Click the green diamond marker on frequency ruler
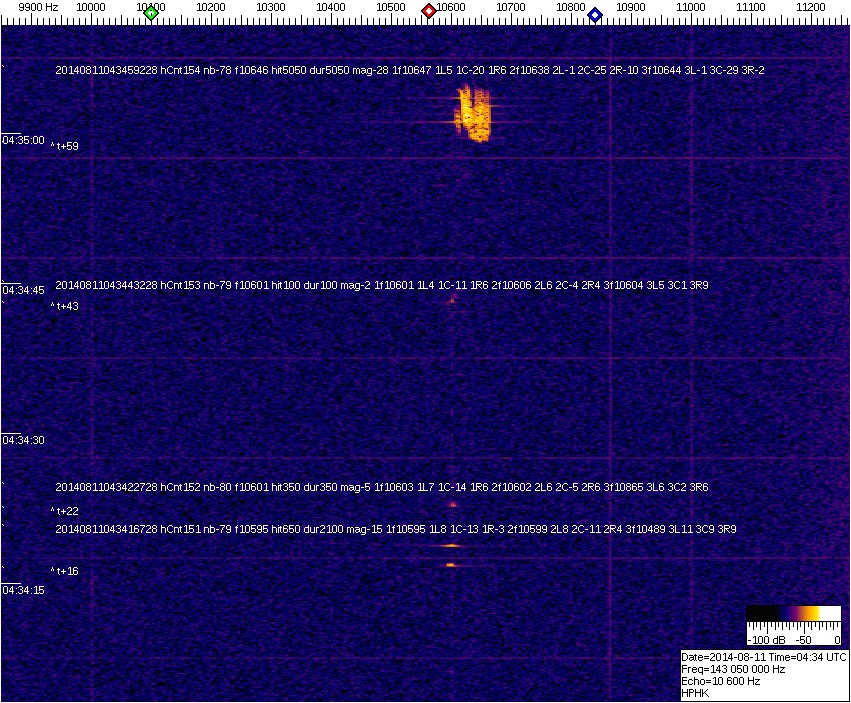The image size is (851, 703). click(x=151, y=12)
